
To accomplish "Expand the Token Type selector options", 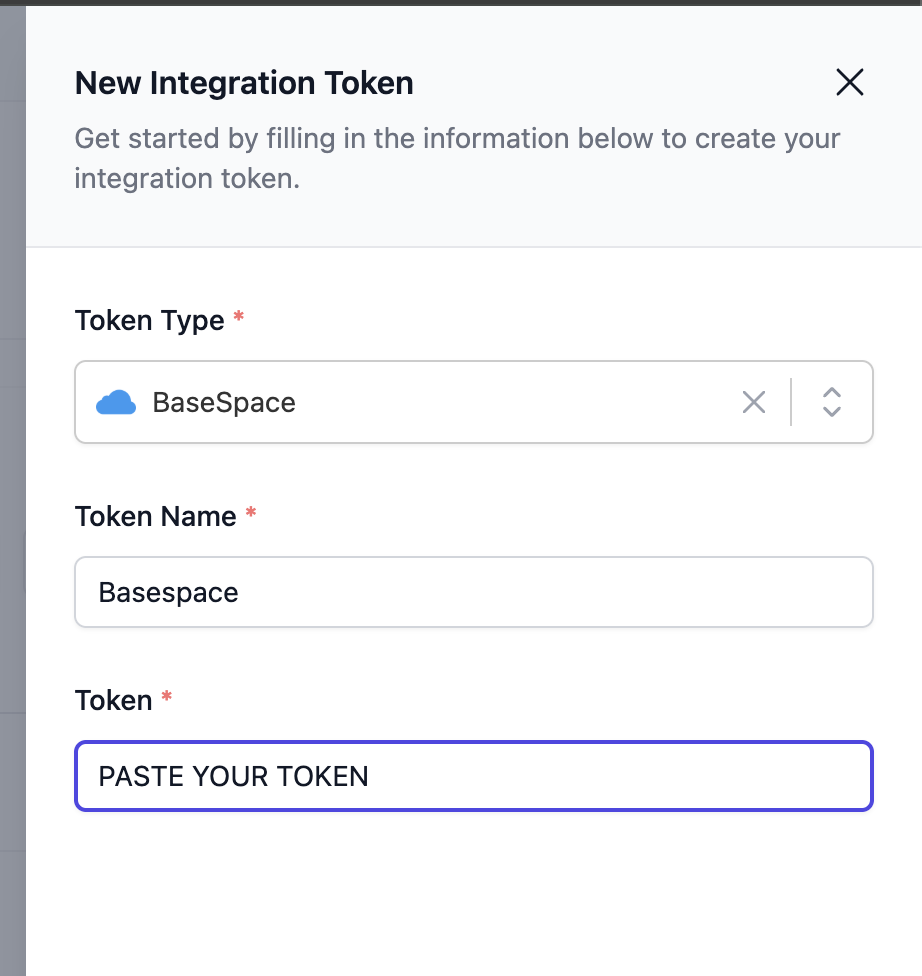I will 830,402.
